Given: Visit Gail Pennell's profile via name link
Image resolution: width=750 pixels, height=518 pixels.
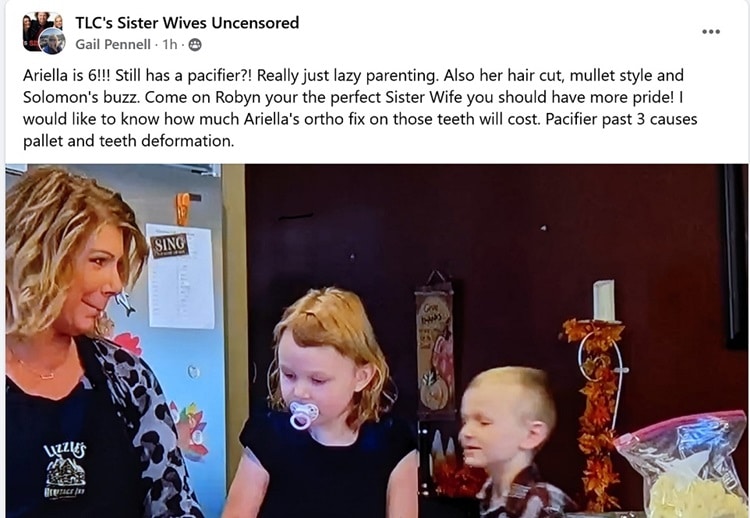Looking at the screenshot, I should click(113, 44).
